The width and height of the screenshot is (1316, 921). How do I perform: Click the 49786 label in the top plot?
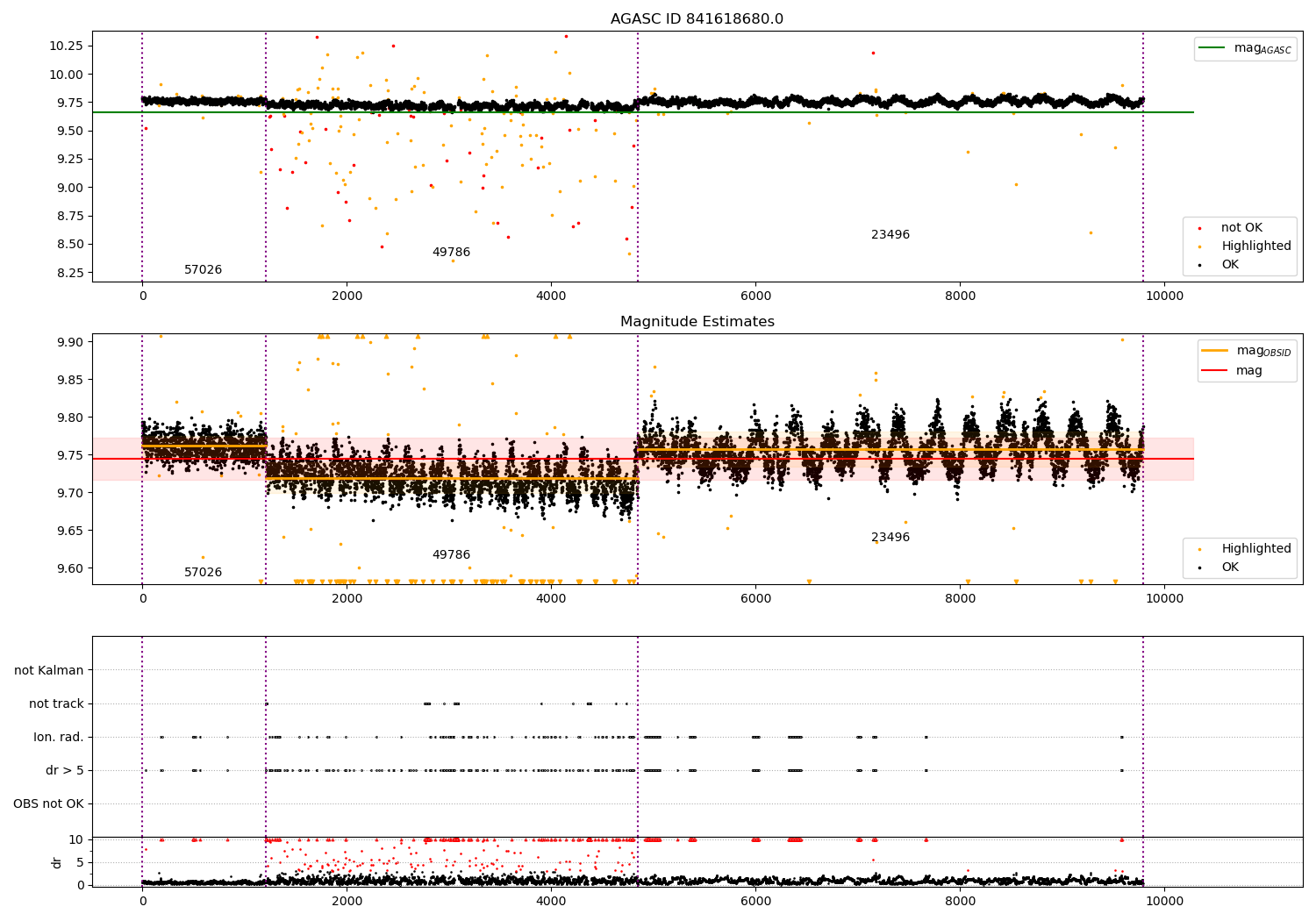coord(451,253)
